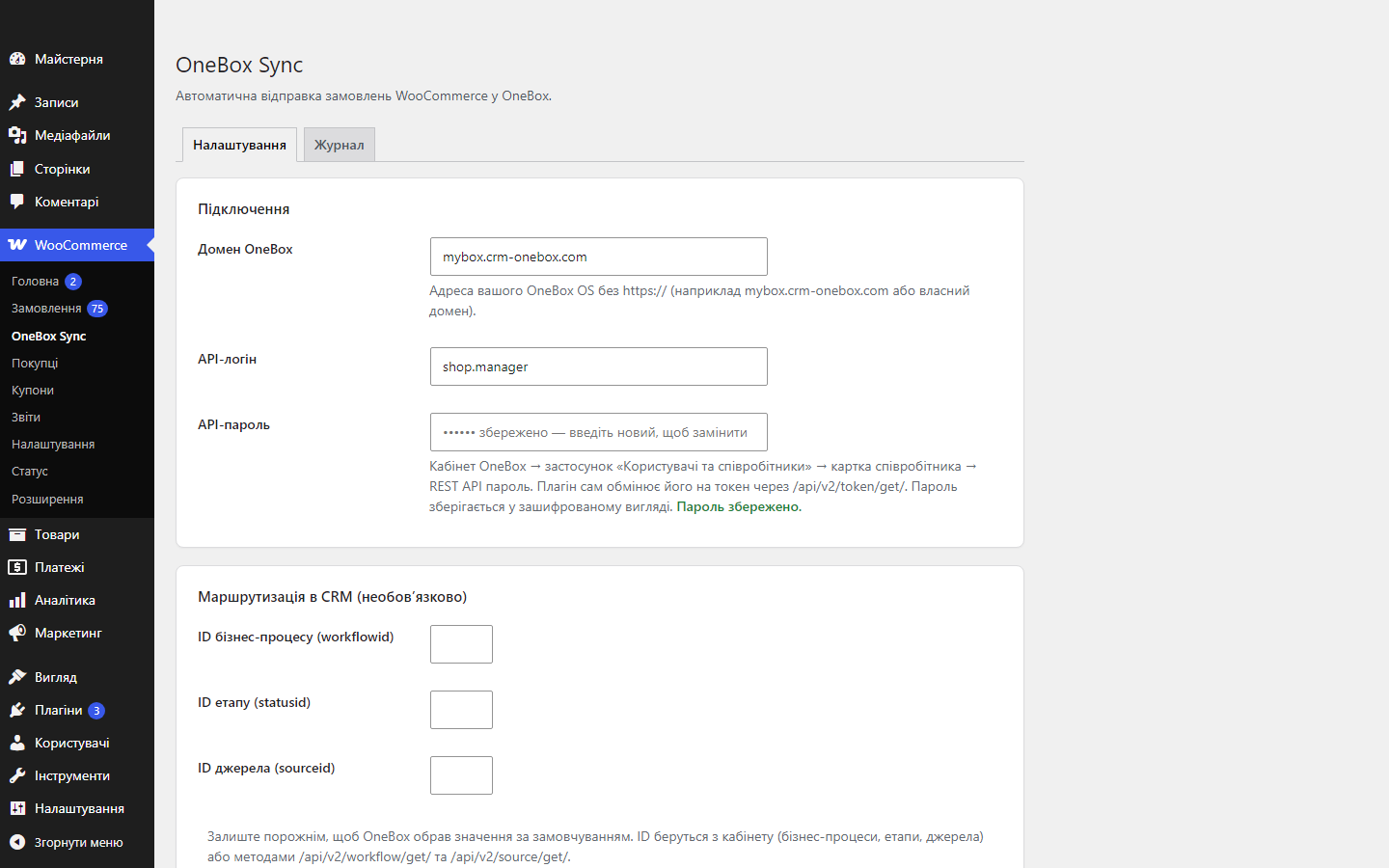Viewport: 1389px width, 868px height.
Task: Click the WooCommerce logo icon
Action: pos(17,245)
